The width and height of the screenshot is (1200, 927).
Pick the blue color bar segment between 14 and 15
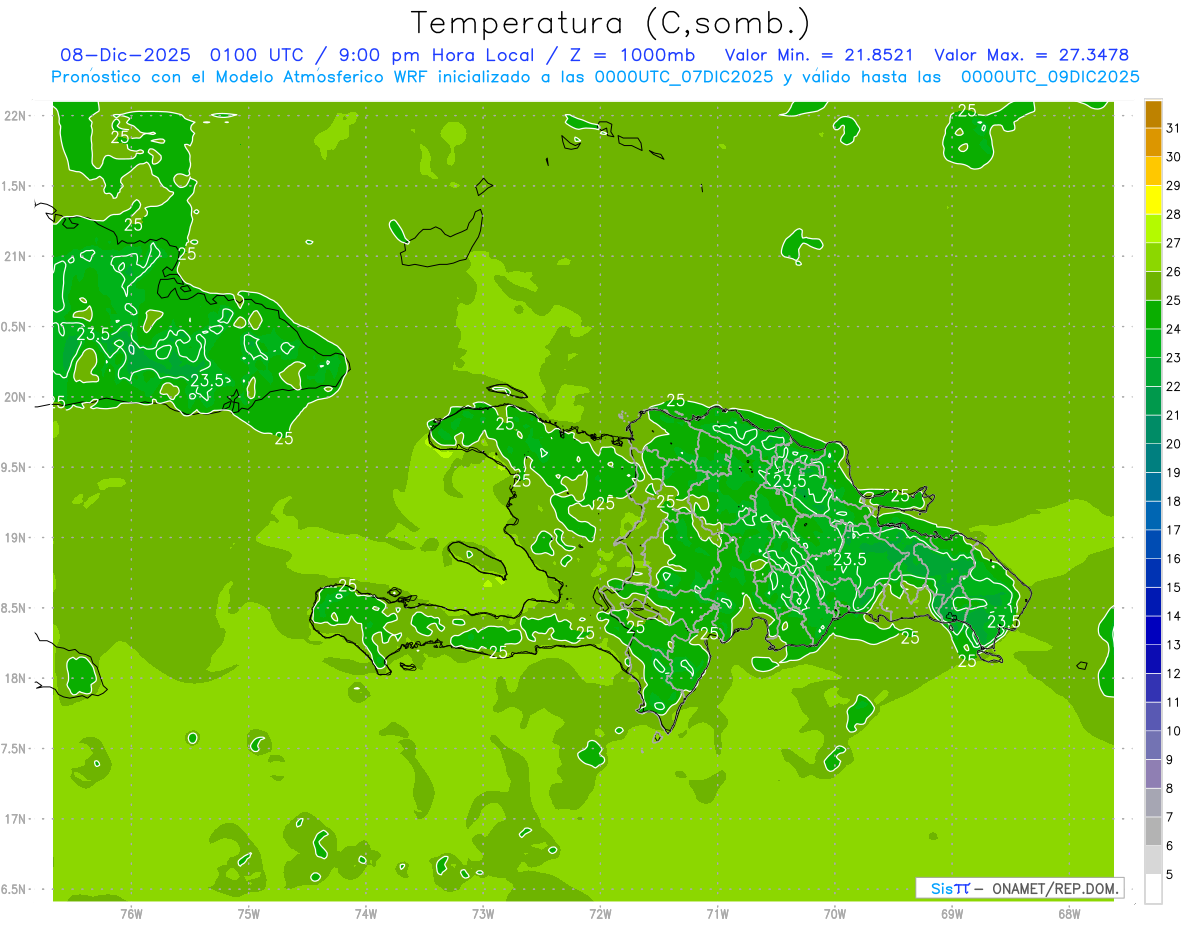click(x=1153, y=602)
